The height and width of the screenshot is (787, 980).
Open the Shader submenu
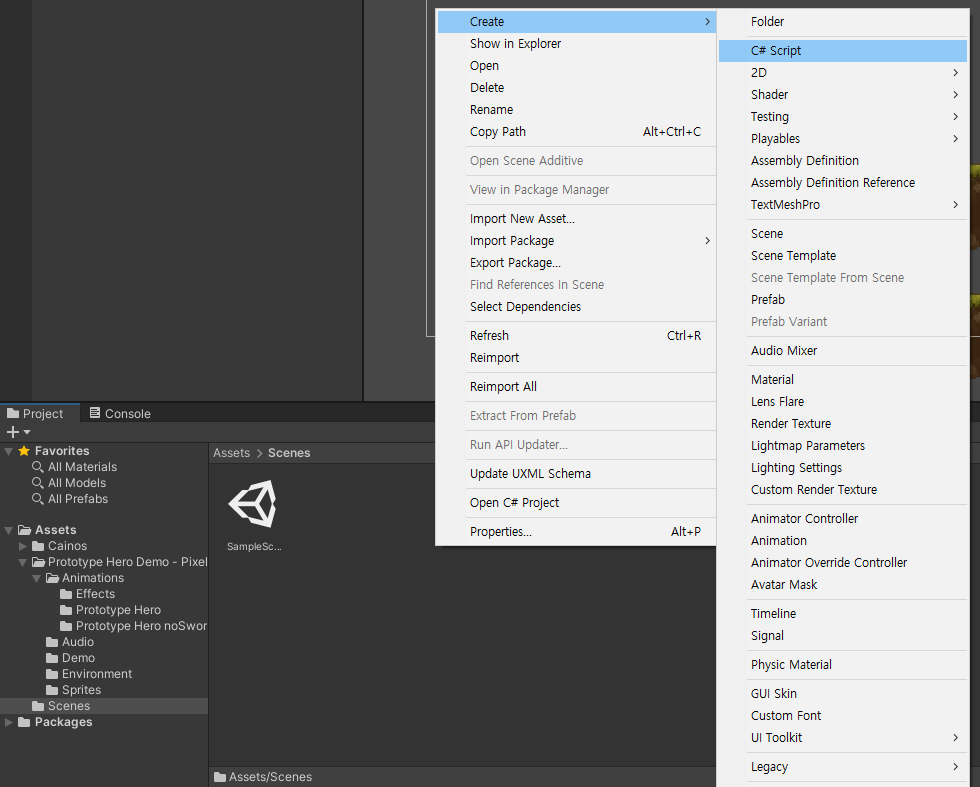tap(842, 94)
